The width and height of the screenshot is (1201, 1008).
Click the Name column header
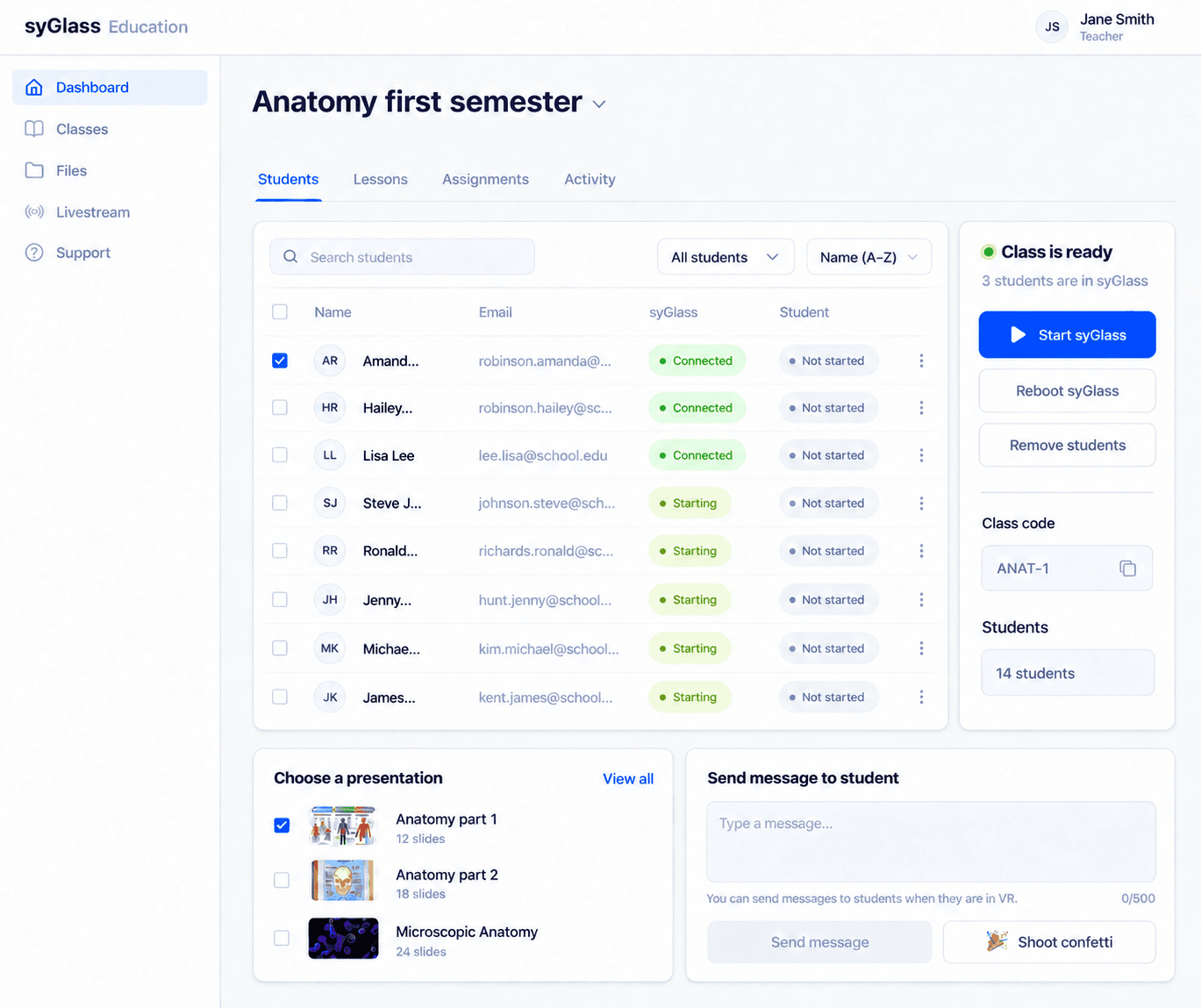tap(332, 311)
